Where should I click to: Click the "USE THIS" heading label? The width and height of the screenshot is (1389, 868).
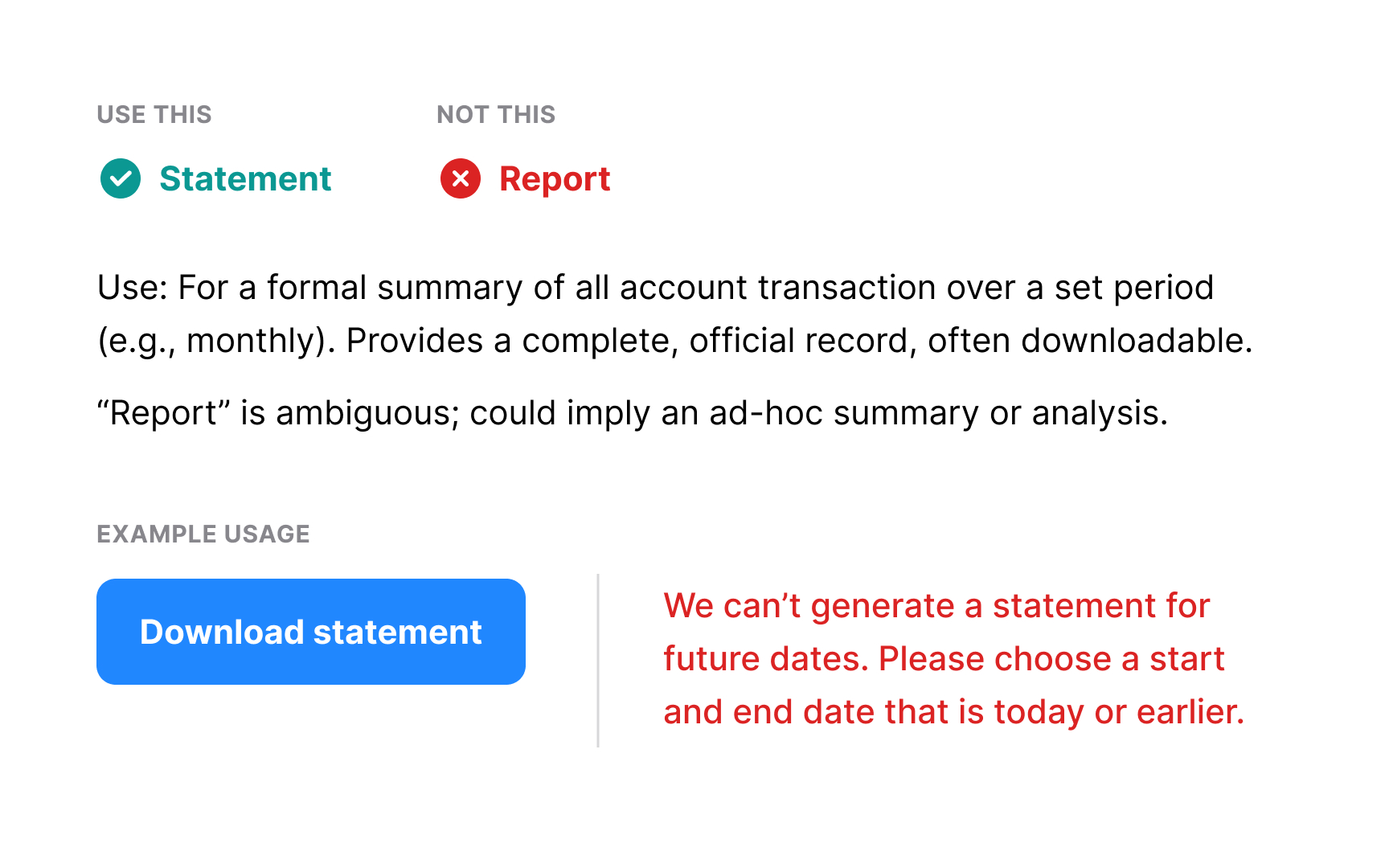pyautogui.click(x=154, y=115)
